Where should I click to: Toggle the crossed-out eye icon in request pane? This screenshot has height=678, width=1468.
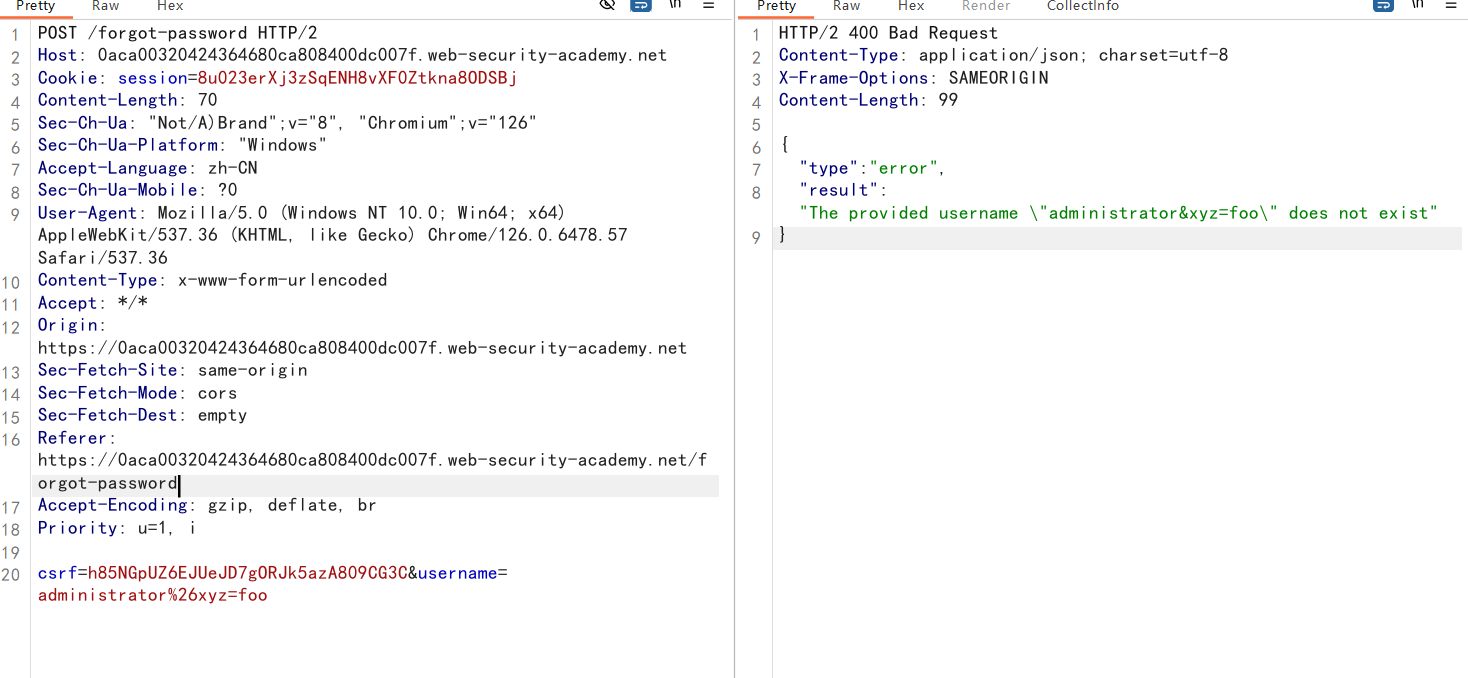pyautogui.click(x=607, y=5)
